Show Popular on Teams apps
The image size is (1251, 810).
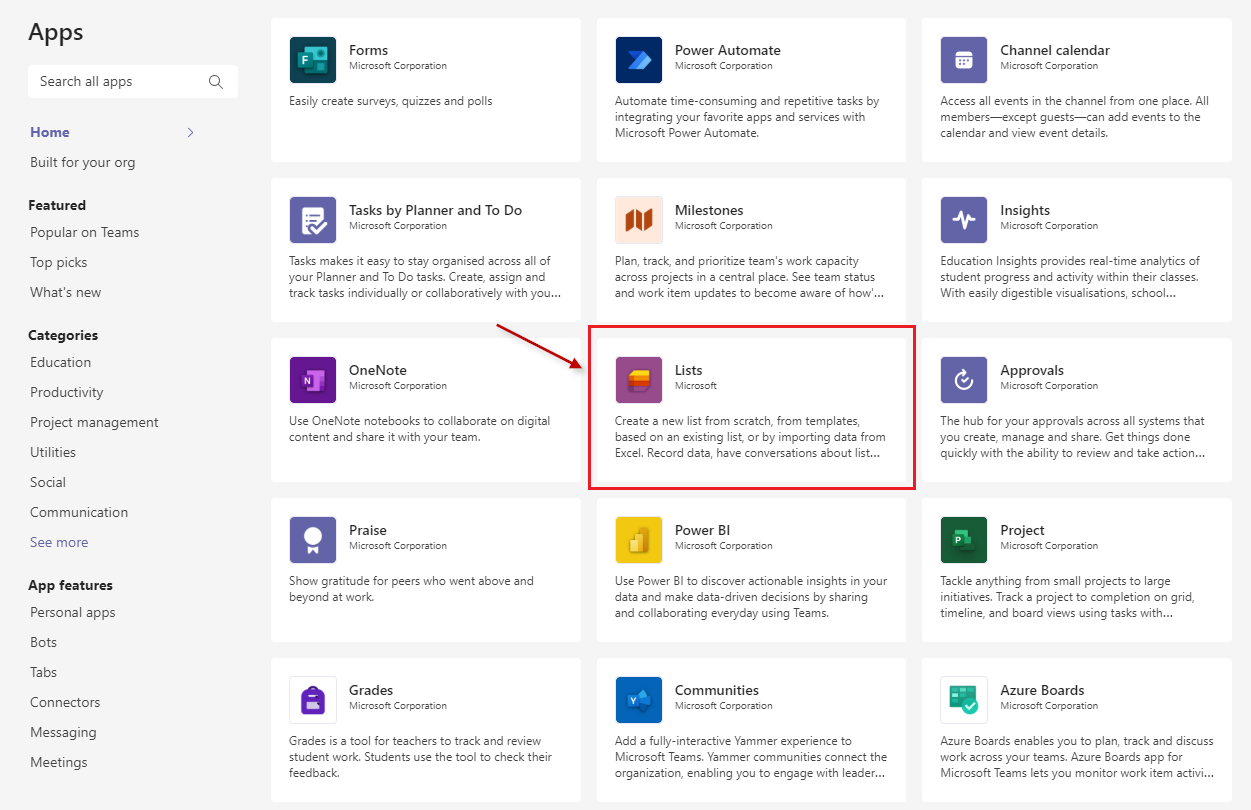[85, 232]
